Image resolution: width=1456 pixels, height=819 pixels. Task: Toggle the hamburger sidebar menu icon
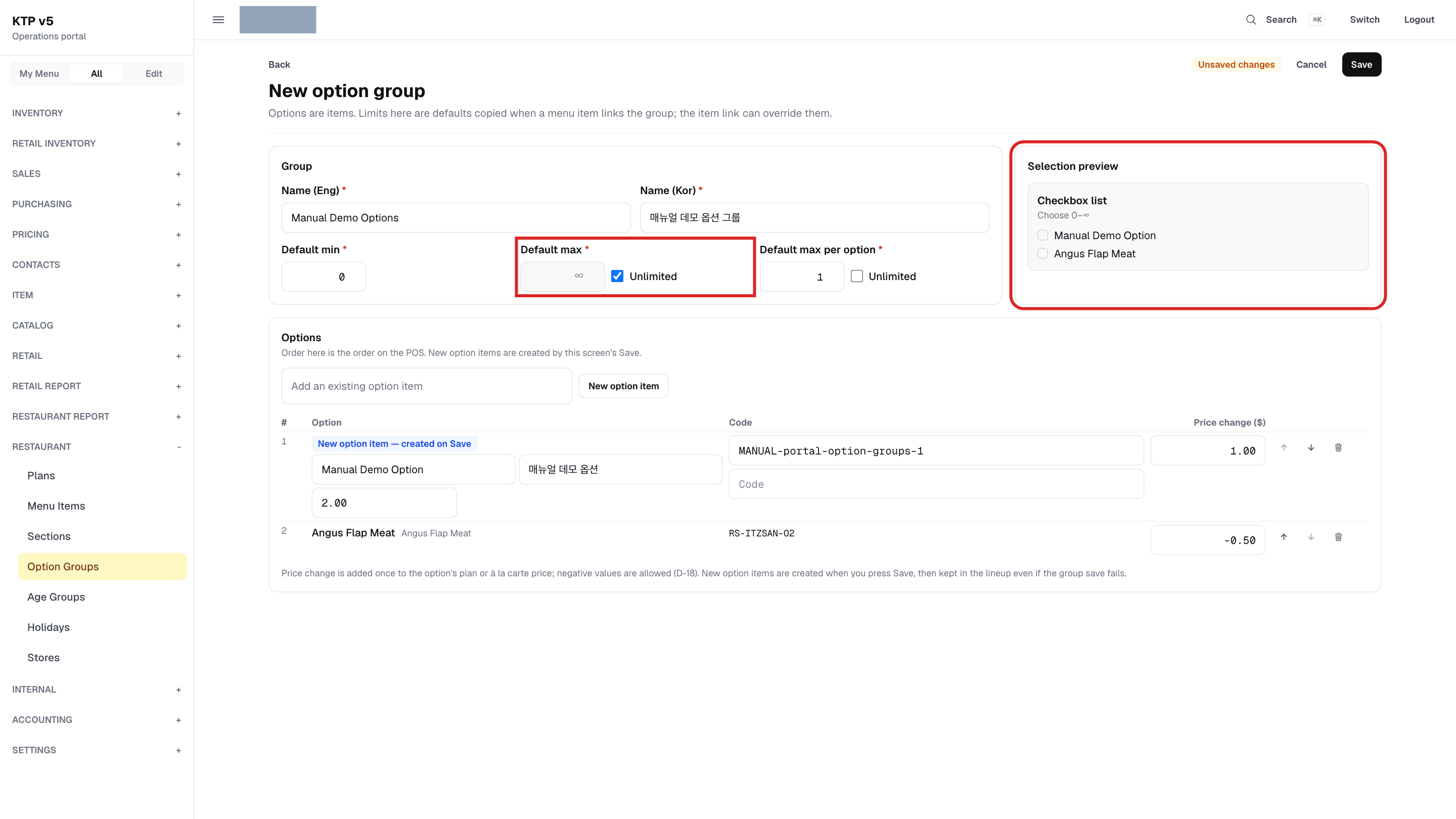pos(218,20)
